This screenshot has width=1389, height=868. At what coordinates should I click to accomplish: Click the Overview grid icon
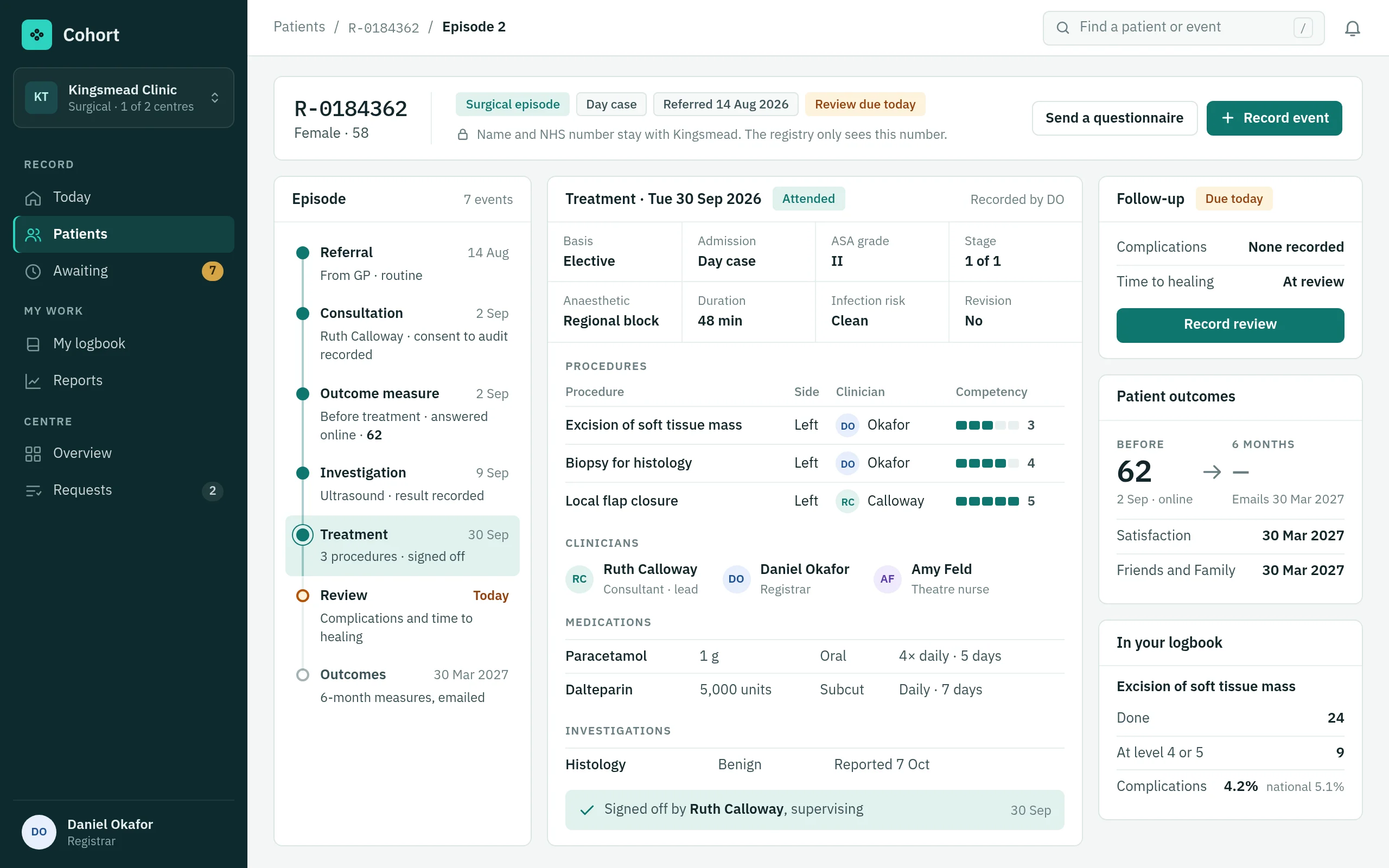click(x=33, y=454)
